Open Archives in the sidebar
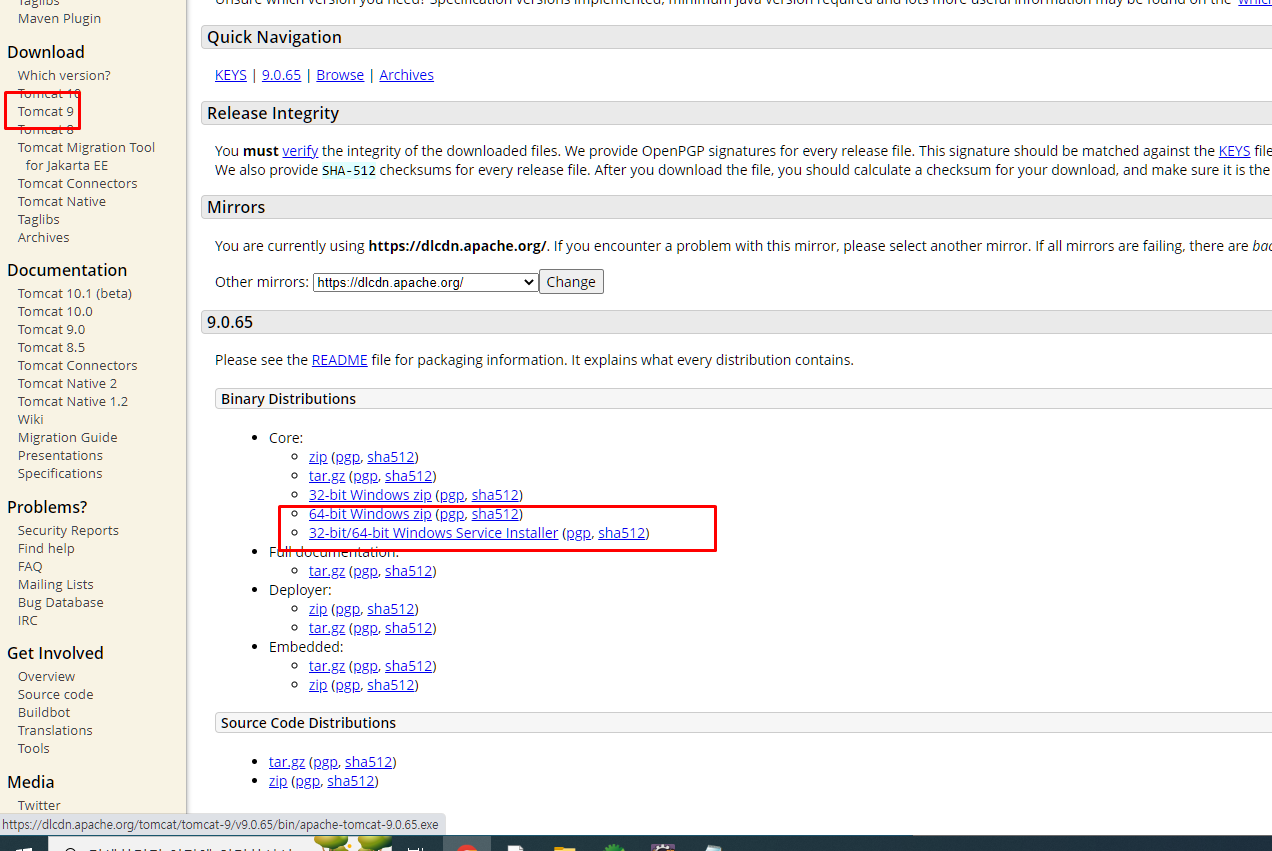 pyautogui.click(x=44, y=237)
